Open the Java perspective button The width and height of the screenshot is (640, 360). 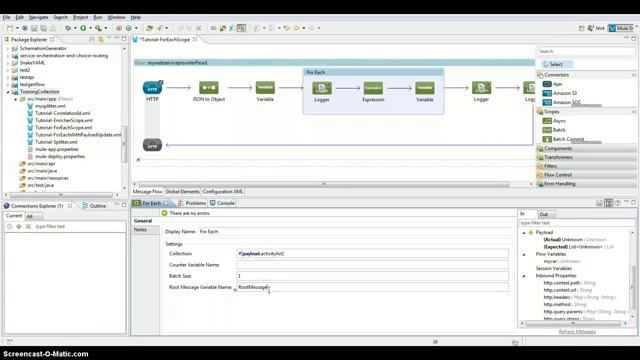tap(596, 28)
